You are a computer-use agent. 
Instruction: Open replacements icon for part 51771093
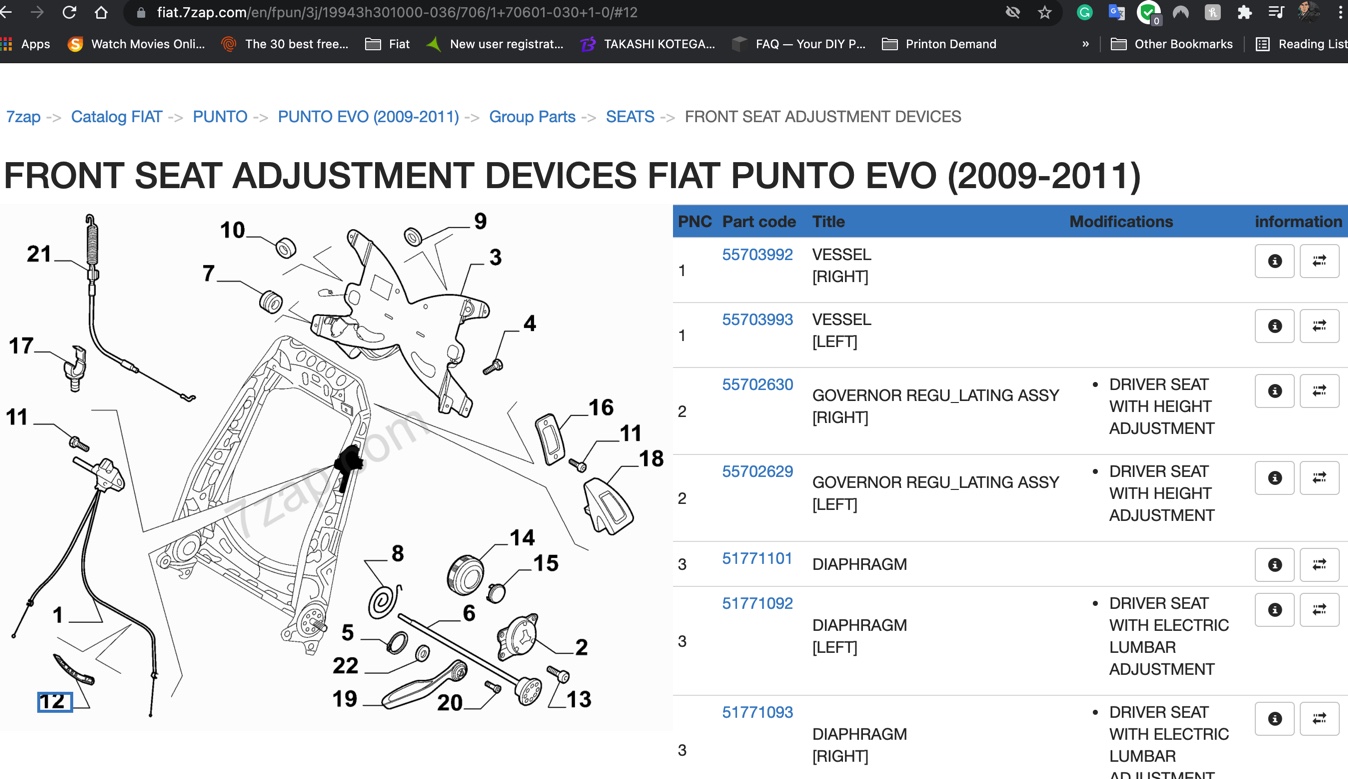(x=1319, y=719)
